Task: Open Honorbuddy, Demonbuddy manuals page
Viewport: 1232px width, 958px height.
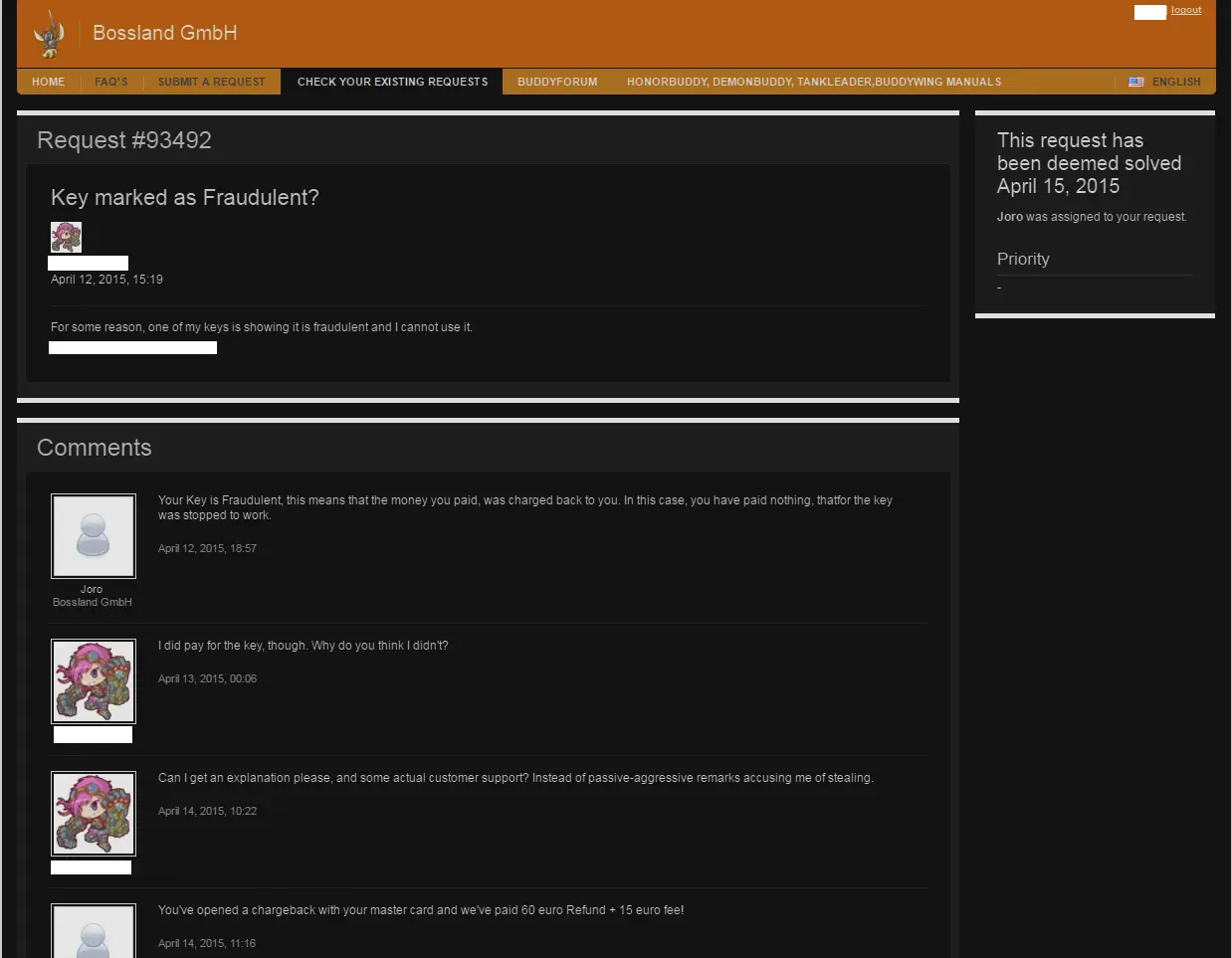Action: (813, 82)
